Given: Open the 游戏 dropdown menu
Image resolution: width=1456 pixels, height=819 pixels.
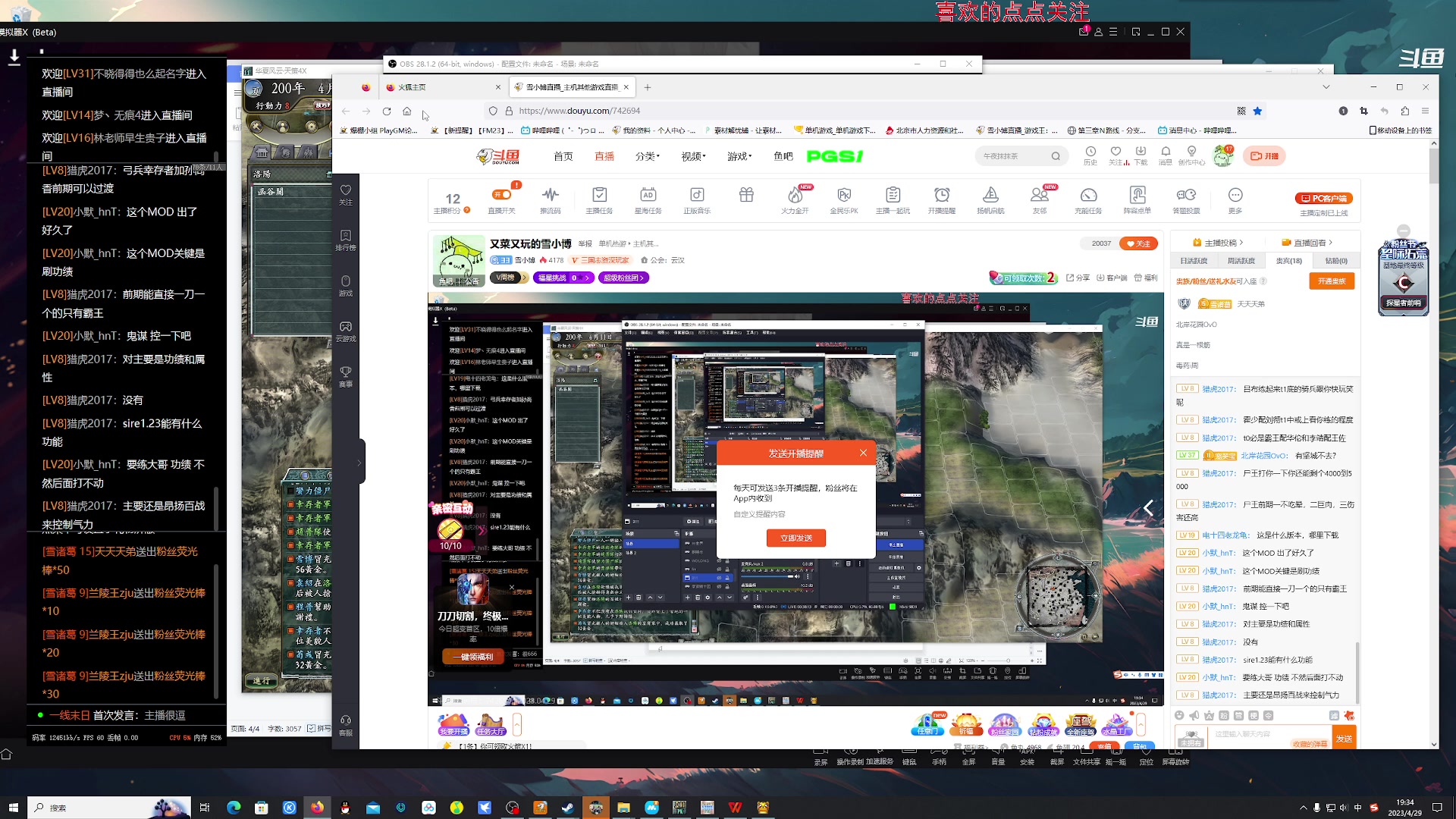Looking at the screenshot, I should pyautogui.click(x=739, y=156).
